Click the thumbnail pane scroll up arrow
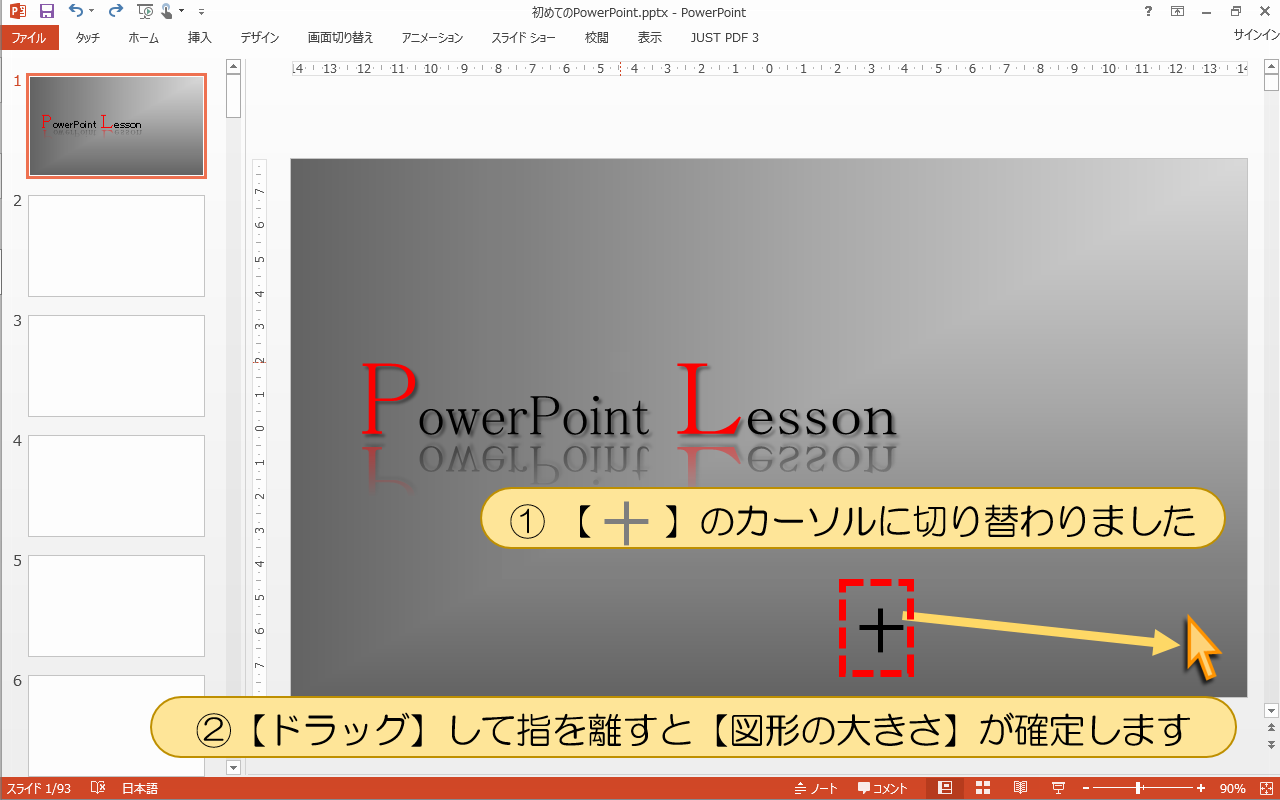Viewport: 1280px width, 800px height. (234, 67)
